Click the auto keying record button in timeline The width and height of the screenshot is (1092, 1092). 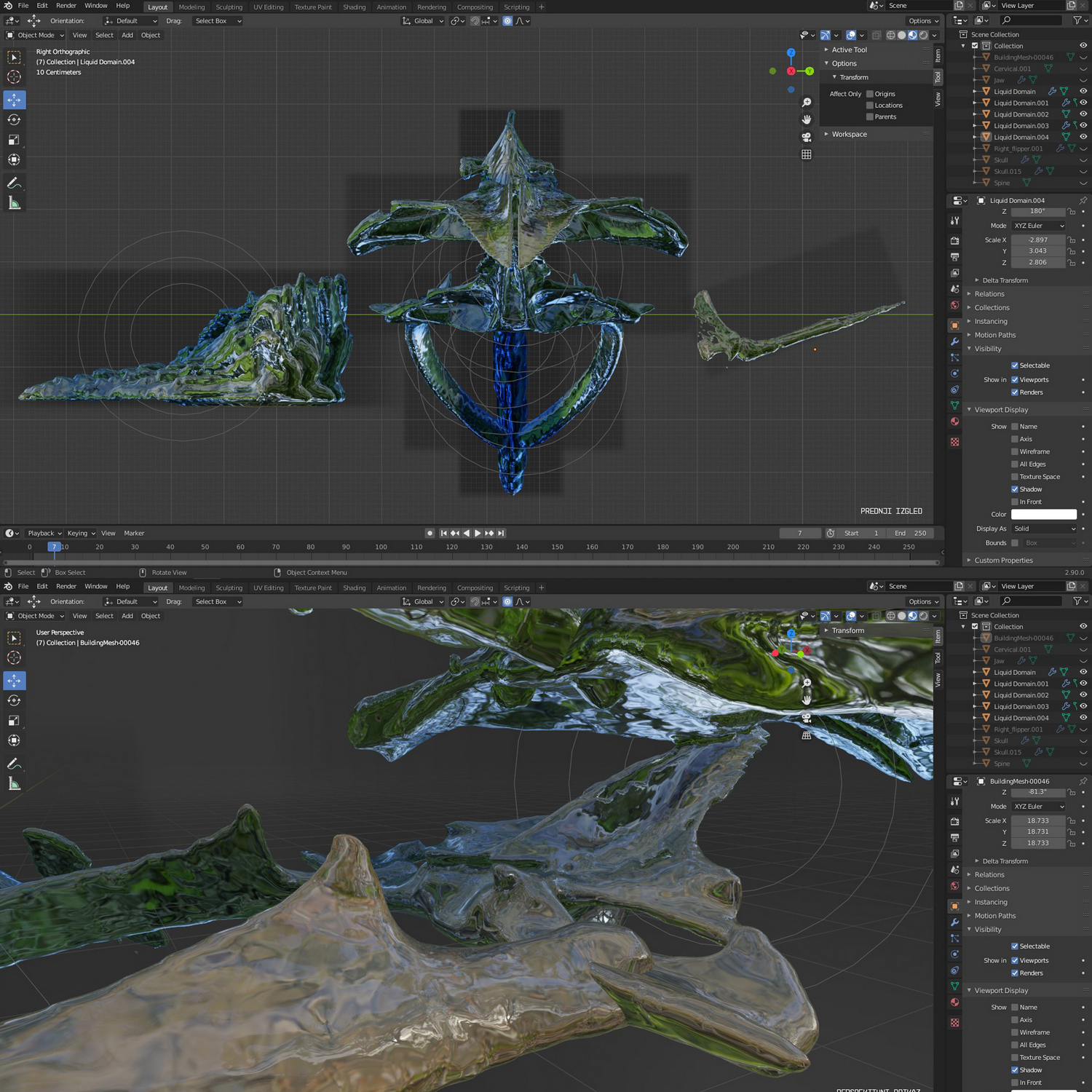(430, 533)
